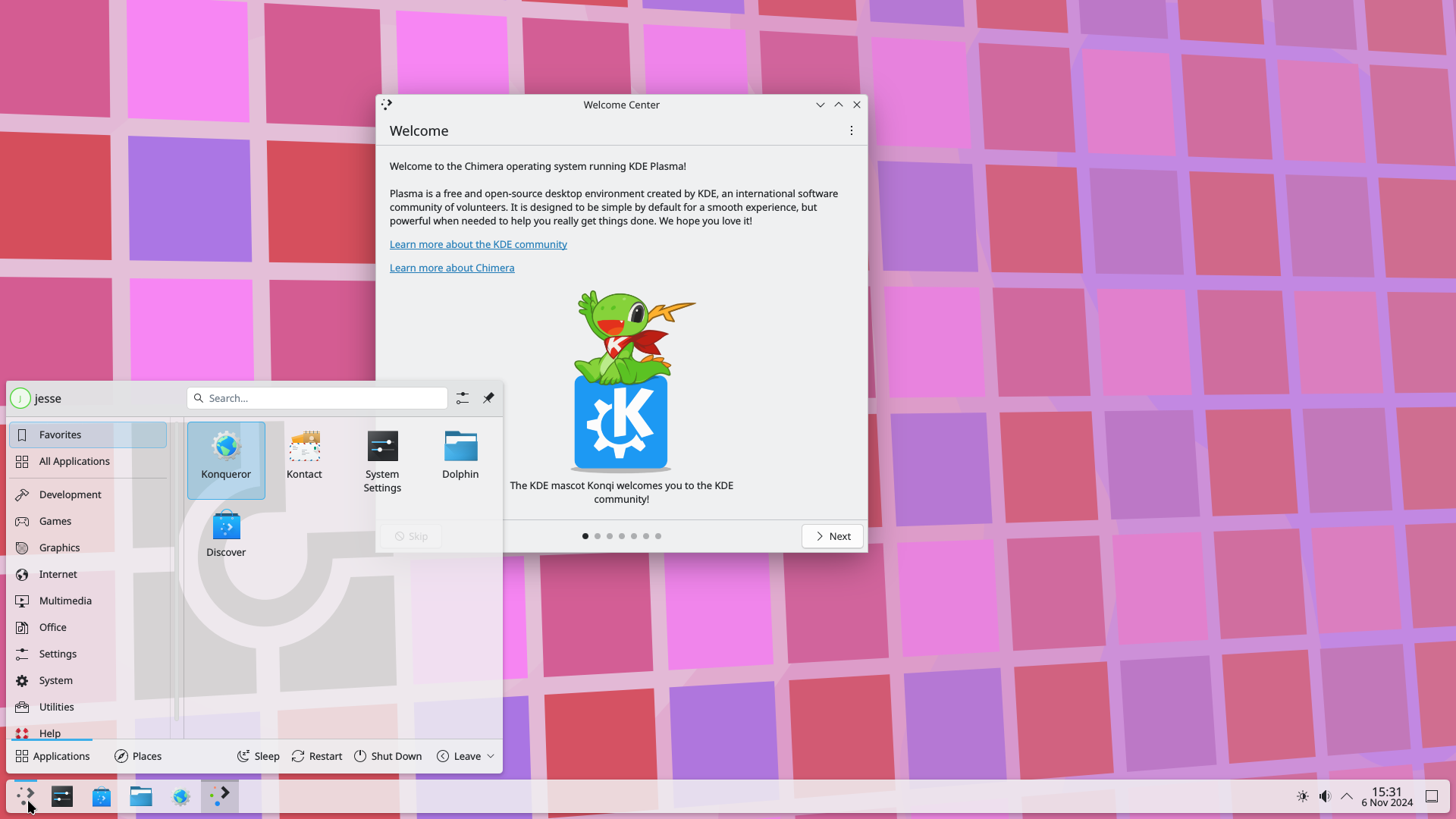Open Welcome Center three-dot menu
Screen dimensions: 1456x819
tap(852, 130)
